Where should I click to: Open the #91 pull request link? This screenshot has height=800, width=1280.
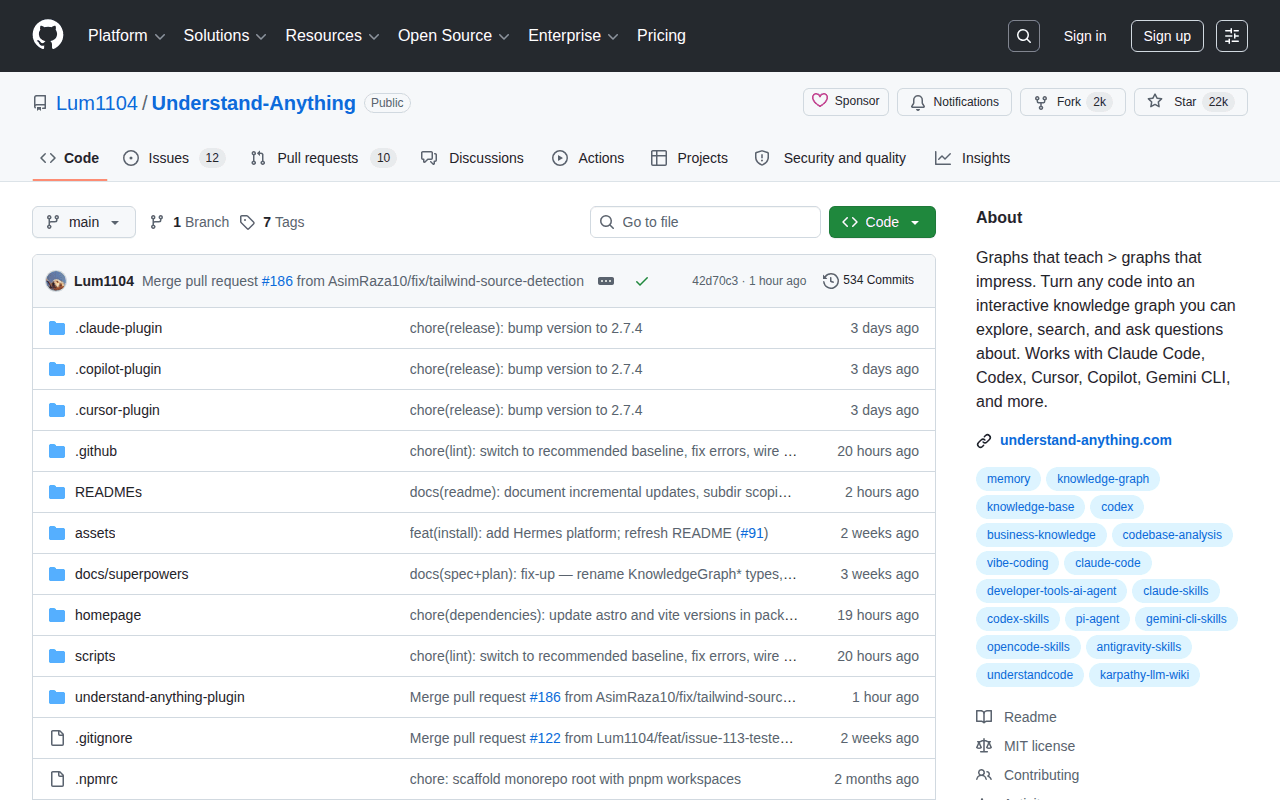pos(752,533)
